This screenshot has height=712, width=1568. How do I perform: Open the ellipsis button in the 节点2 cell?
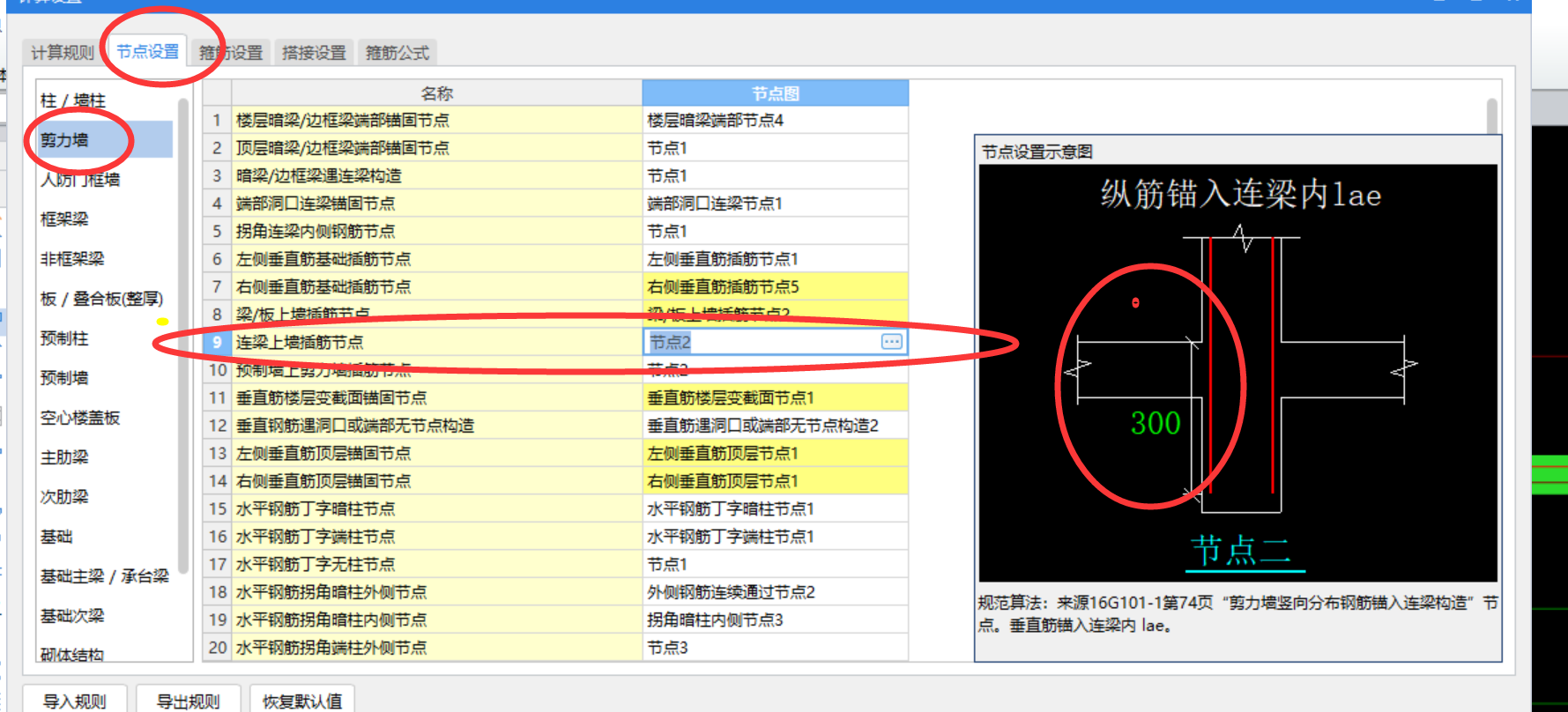coord(892,342)
